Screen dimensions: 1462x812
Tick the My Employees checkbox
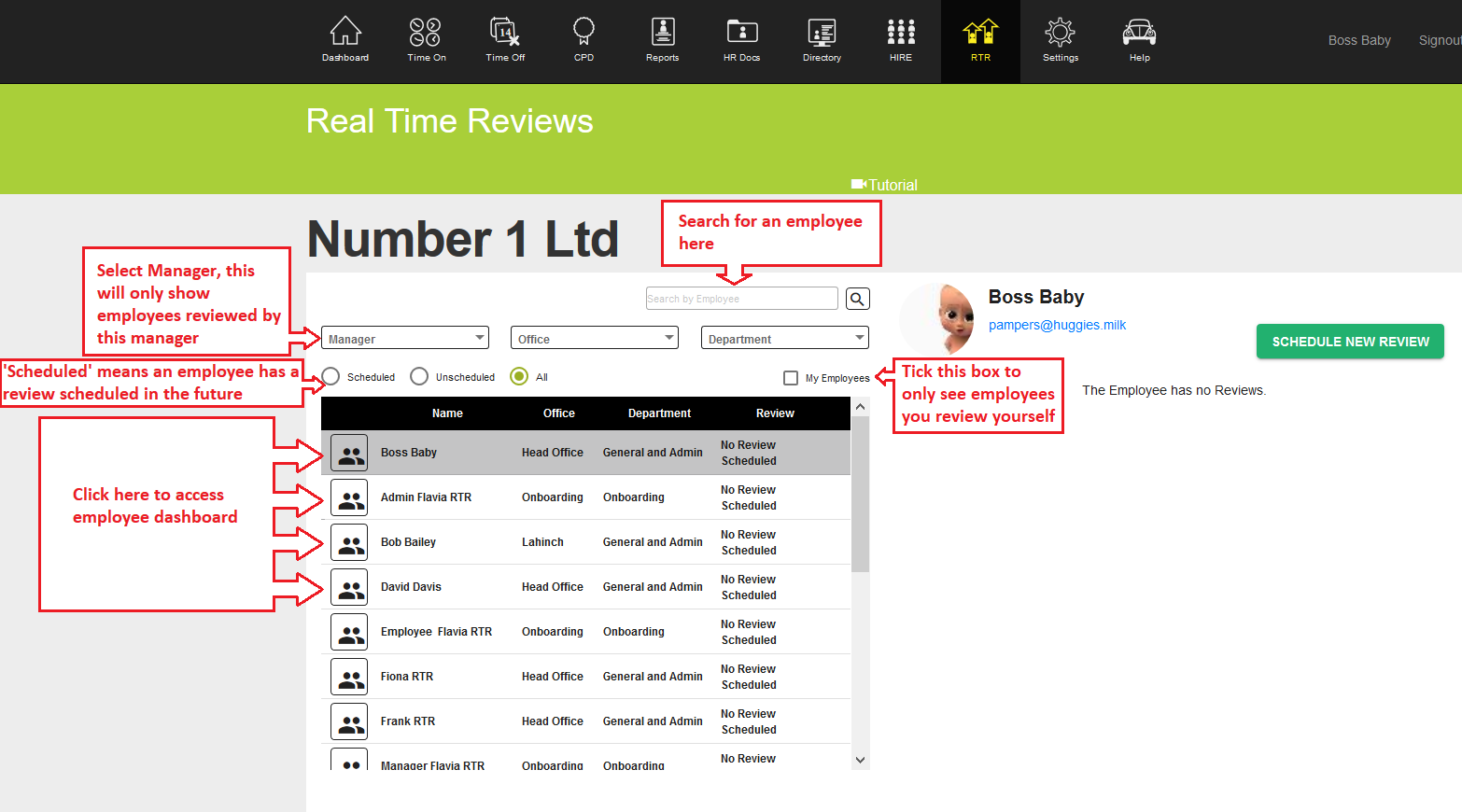[x=791, y=378]
